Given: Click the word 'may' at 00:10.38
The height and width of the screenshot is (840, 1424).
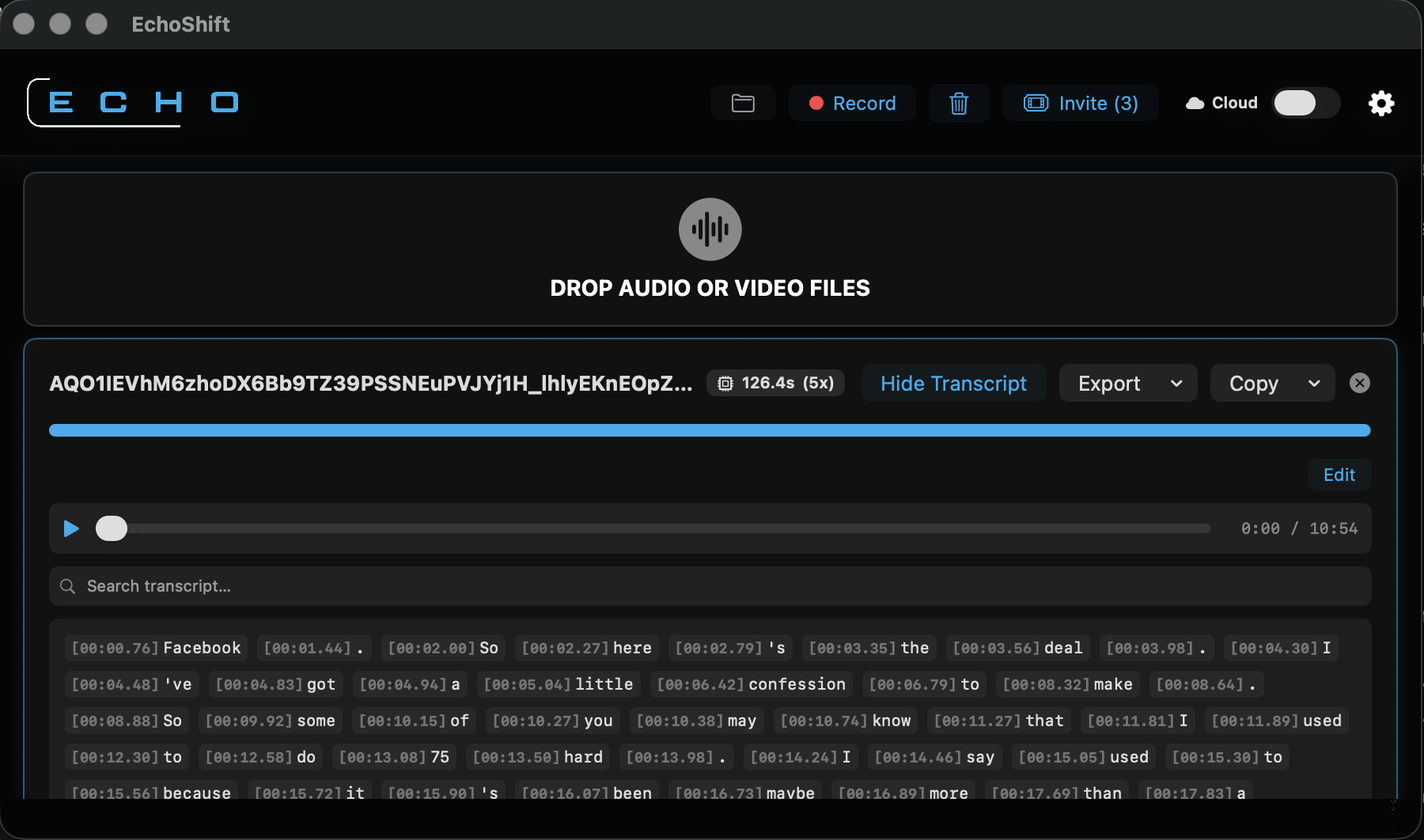Looking at the screenshot, I should (697, 721).
